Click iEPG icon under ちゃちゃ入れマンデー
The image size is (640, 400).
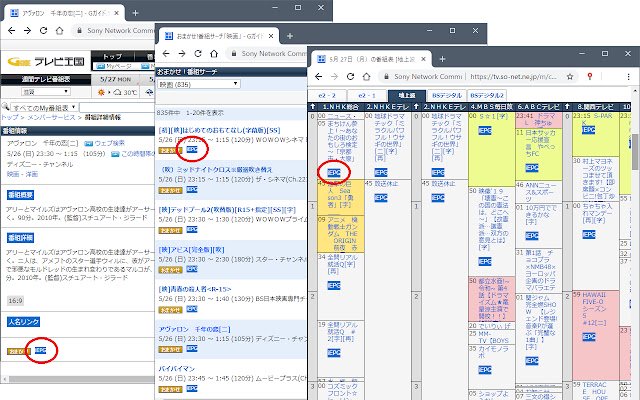click(x=589, y=235)
